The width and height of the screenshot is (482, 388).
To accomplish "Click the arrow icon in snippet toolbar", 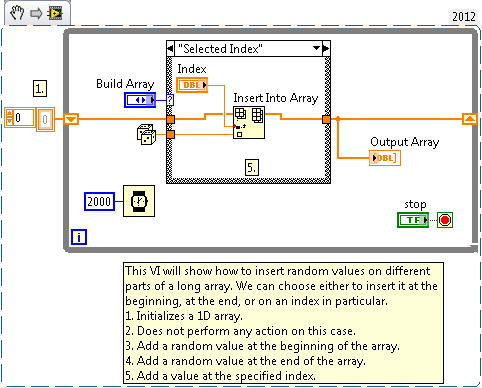I will [x=36, y=14].
